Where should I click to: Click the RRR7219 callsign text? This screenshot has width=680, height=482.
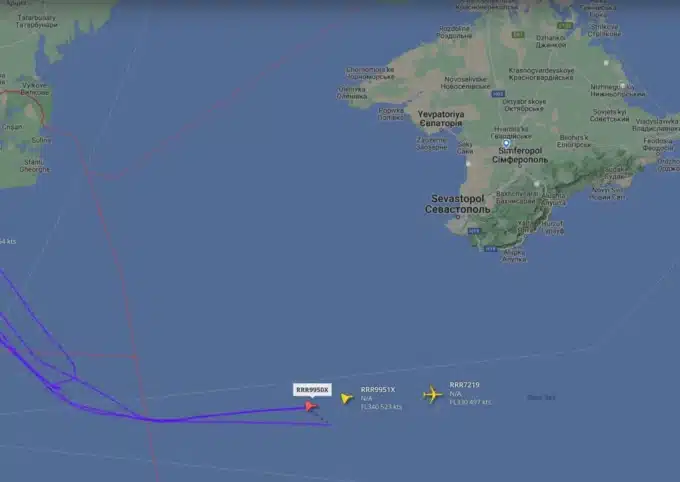464,385
